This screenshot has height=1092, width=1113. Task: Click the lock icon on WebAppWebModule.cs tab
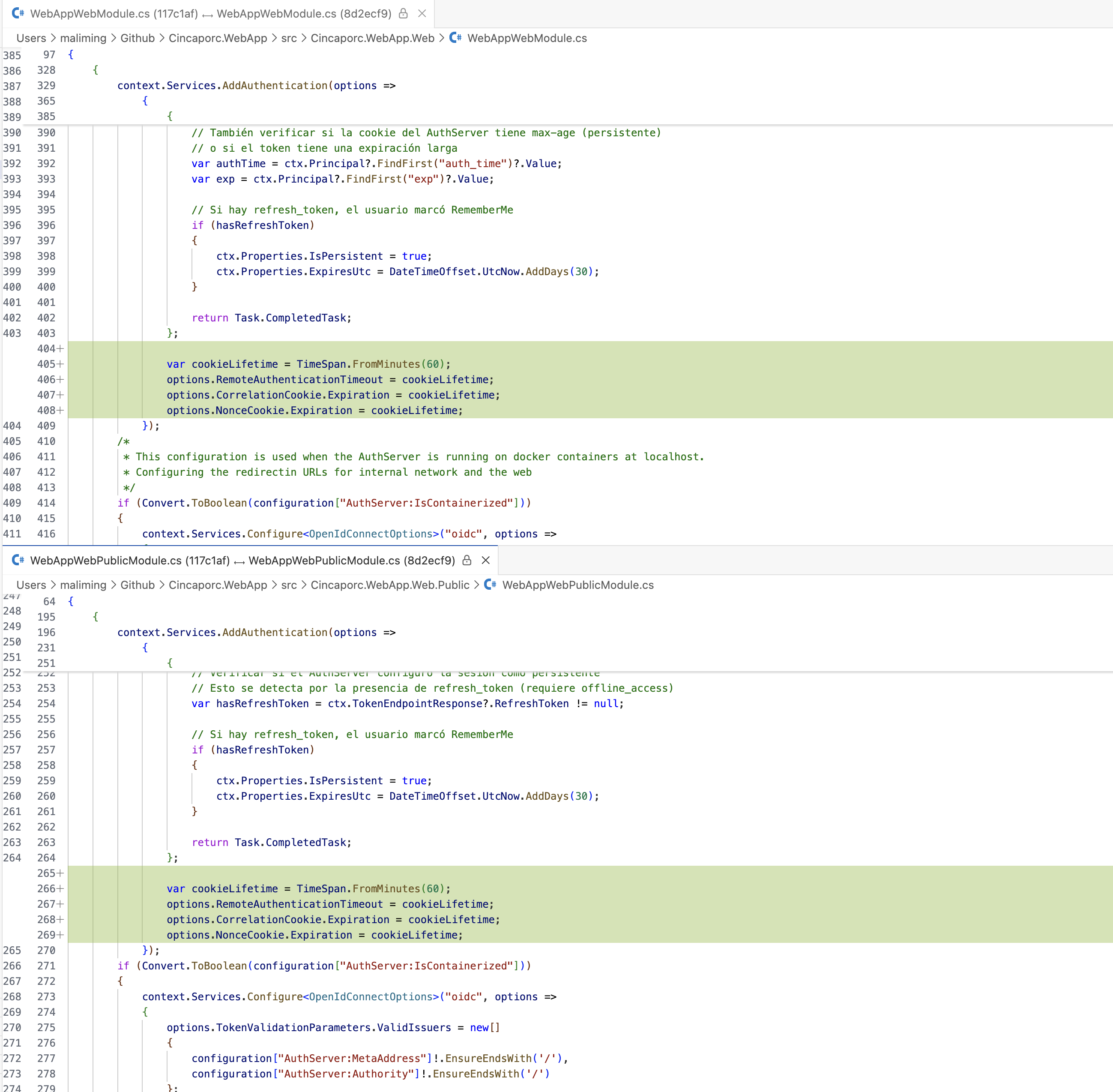(x=403, y=13)
